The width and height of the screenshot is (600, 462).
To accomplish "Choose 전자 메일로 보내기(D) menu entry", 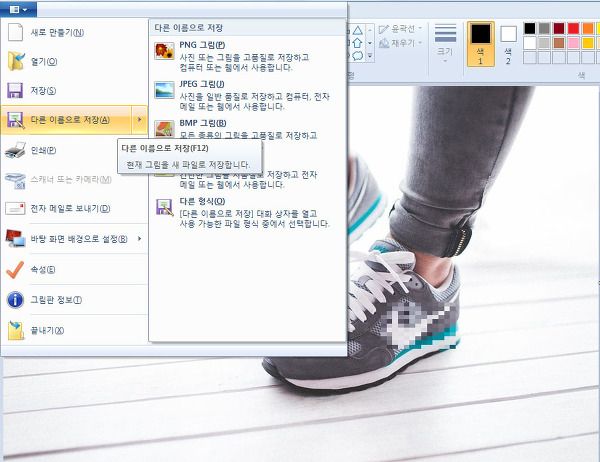I will point(75,209).
